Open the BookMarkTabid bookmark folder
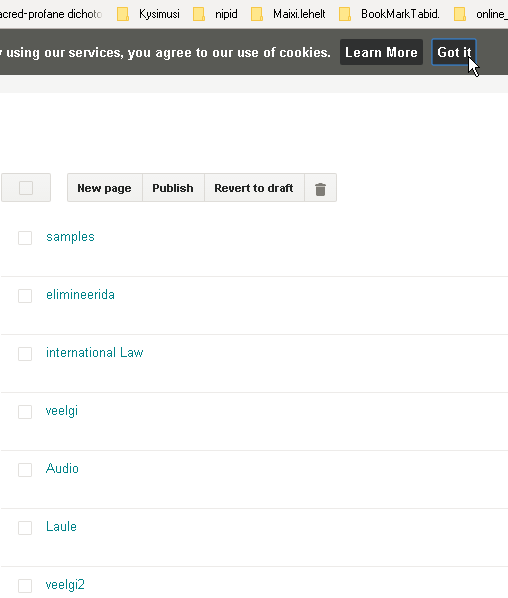Image resolution: width=508 pixels, height=598 pixels. [389, 14]
